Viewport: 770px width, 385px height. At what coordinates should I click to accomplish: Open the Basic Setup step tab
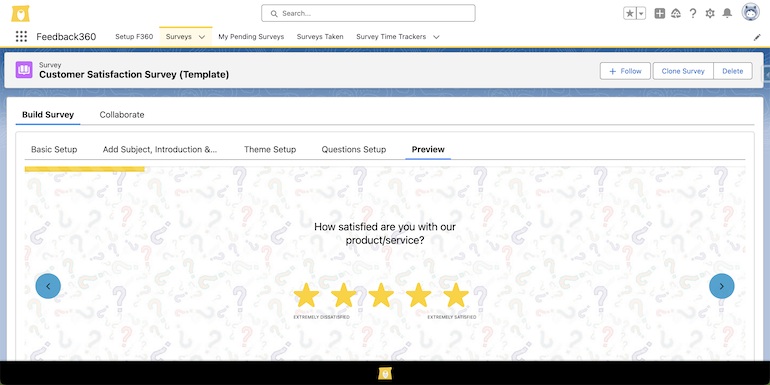pyautogui.click(x=54, y=149)
